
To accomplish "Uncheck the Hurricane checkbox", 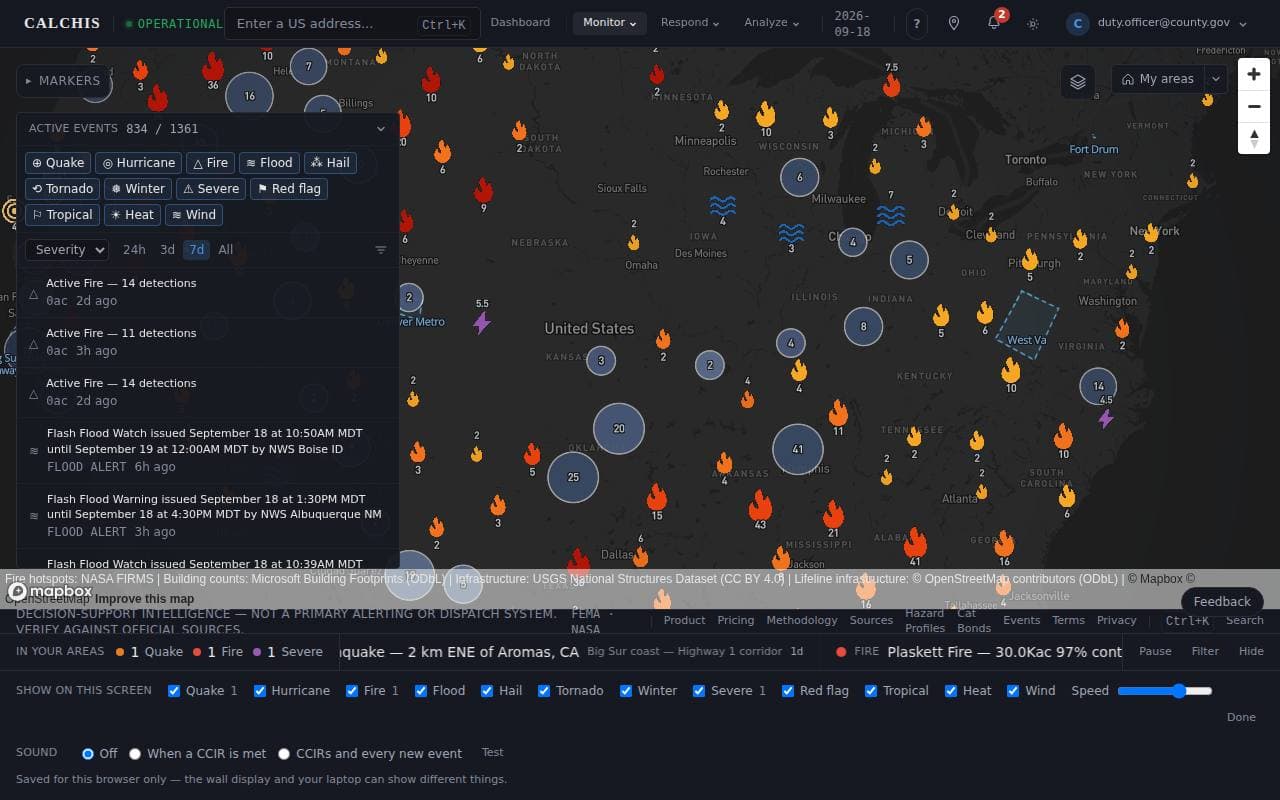I will [260, 691].
